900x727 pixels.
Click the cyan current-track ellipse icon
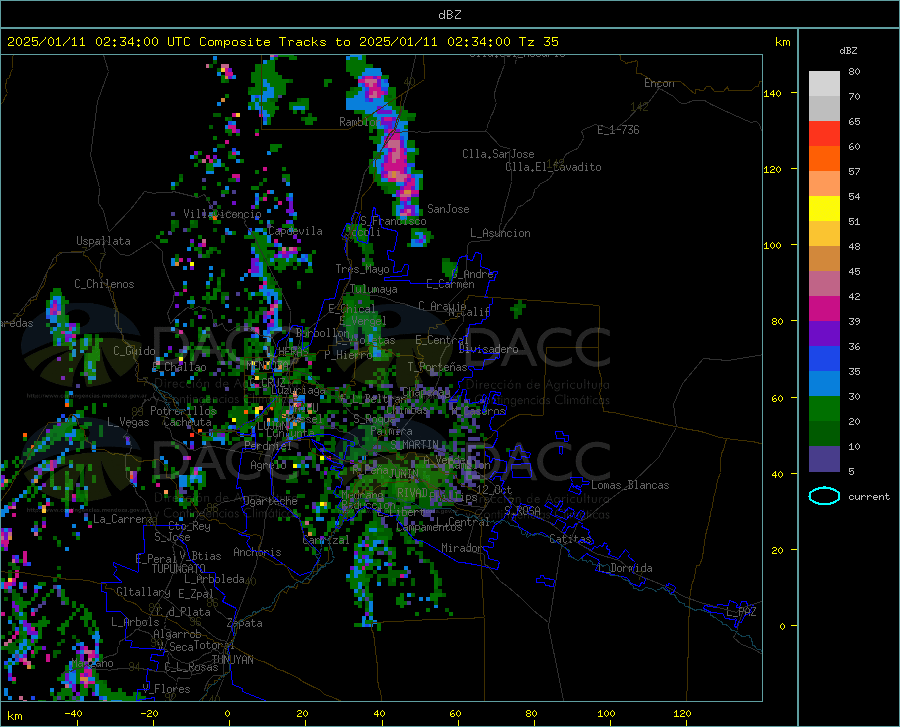(x=824, y=496)
